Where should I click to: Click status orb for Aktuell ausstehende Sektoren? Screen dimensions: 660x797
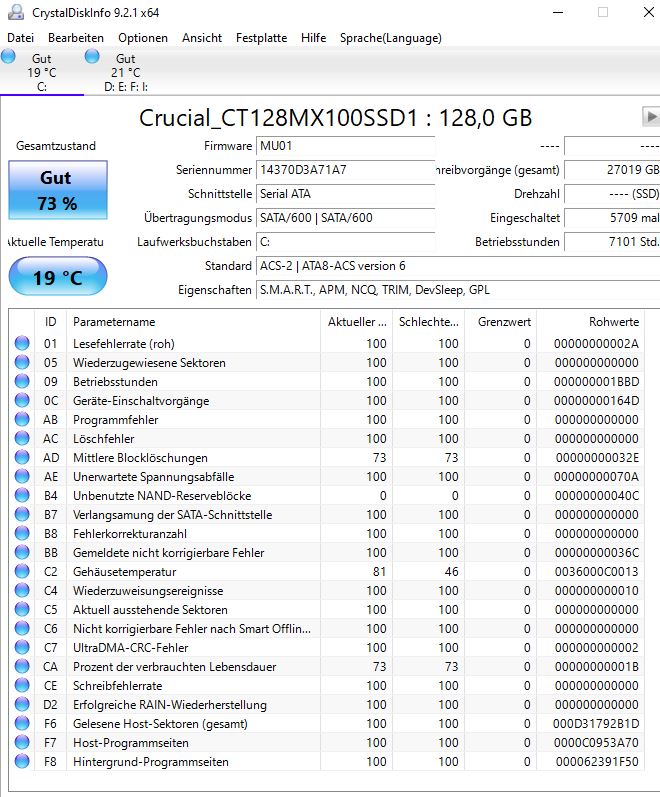click(22, 609)
